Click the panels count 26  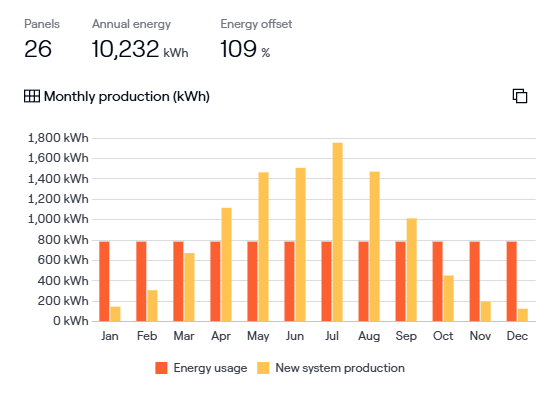[38, 49]
